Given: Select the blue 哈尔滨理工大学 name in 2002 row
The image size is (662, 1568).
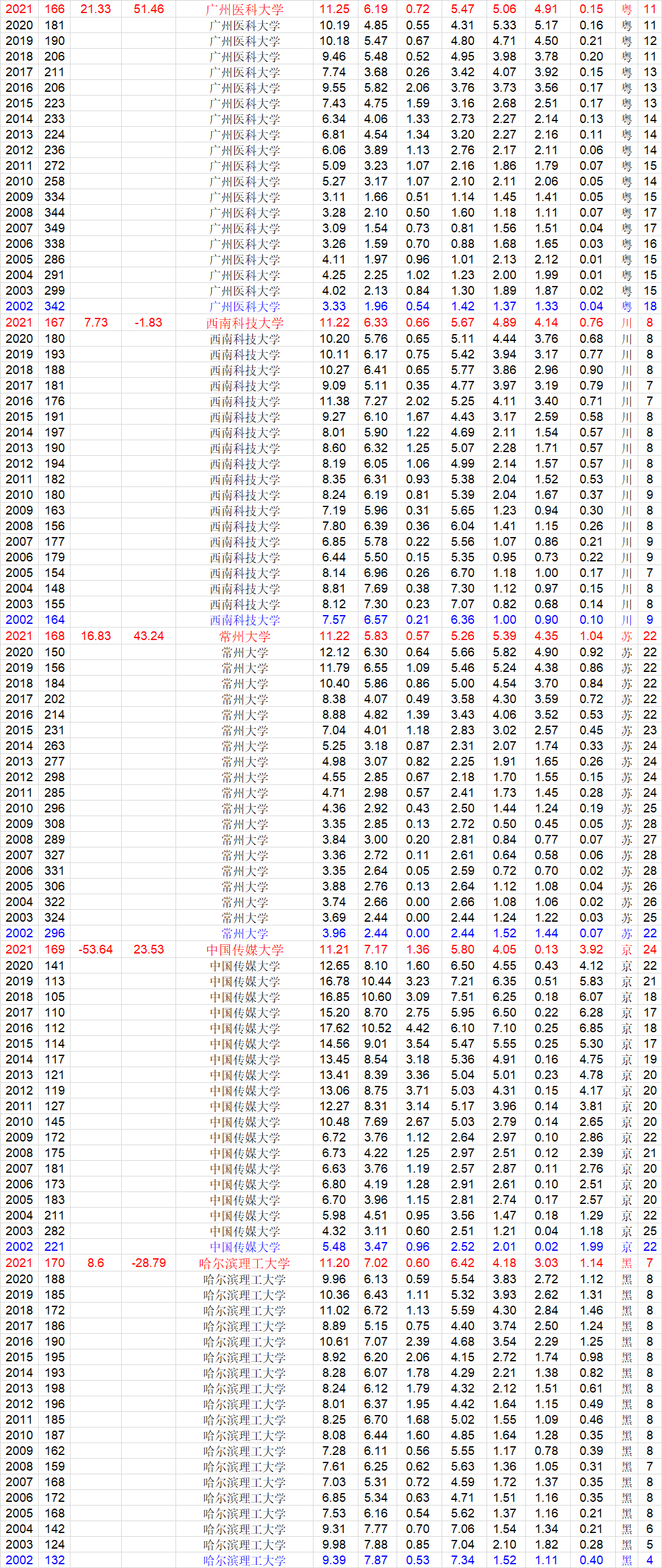Looking at the screenshot, I should click(244, 1560).
